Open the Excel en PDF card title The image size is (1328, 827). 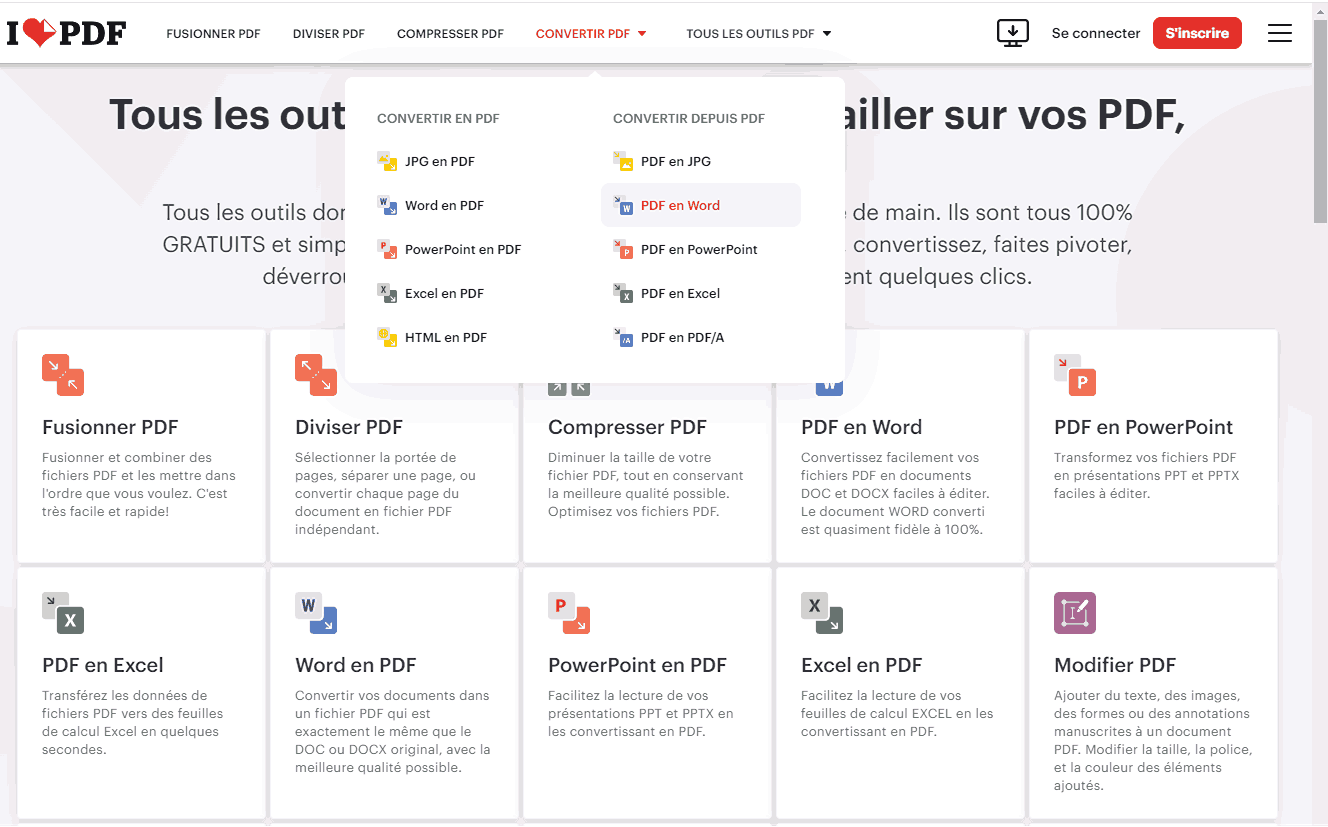[861, 665]
